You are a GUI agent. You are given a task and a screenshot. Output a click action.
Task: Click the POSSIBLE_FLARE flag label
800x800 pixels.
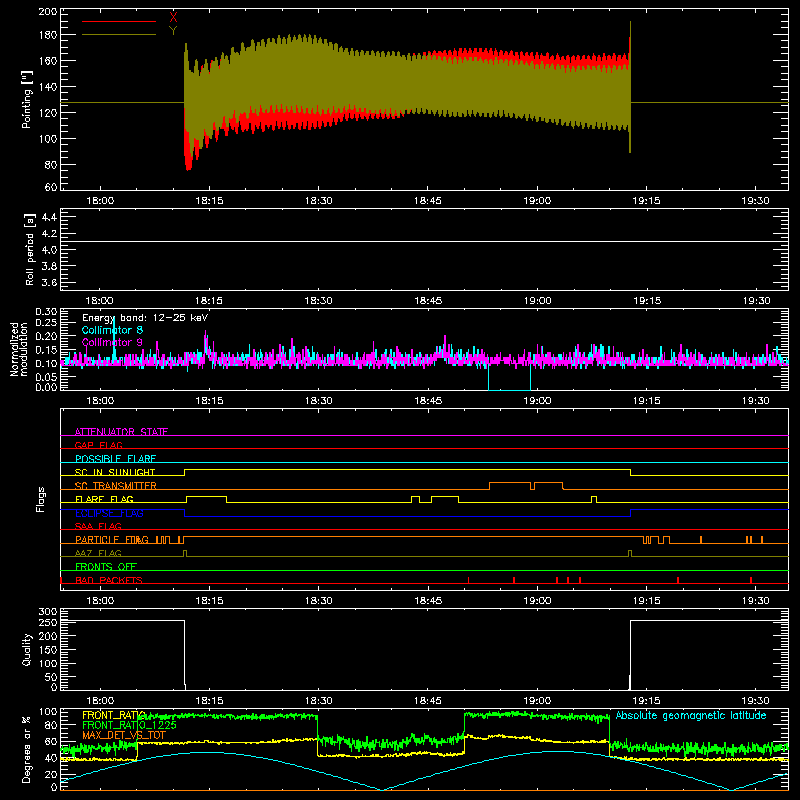click(x=115, y=459)
